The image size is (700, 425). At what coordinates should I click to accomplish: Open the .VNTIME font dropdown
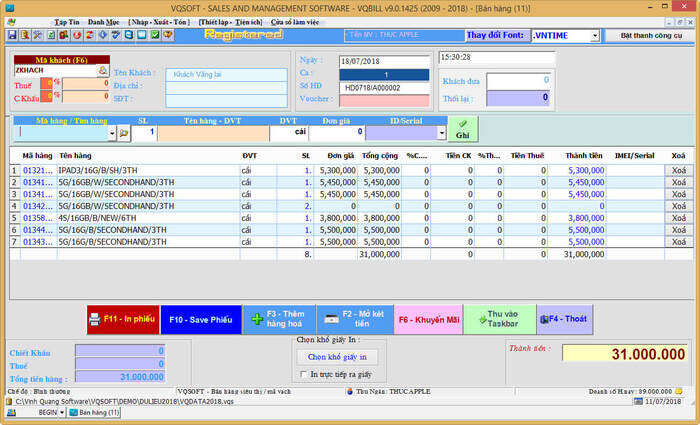[594, 35]
